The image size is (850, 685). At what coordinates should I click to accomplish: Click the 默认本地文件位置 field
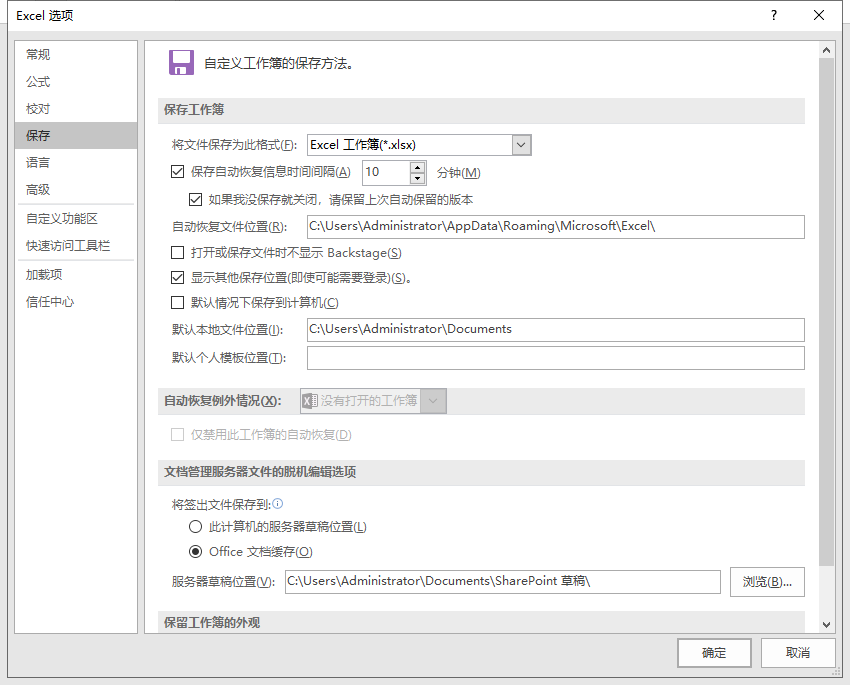point(556,329)
